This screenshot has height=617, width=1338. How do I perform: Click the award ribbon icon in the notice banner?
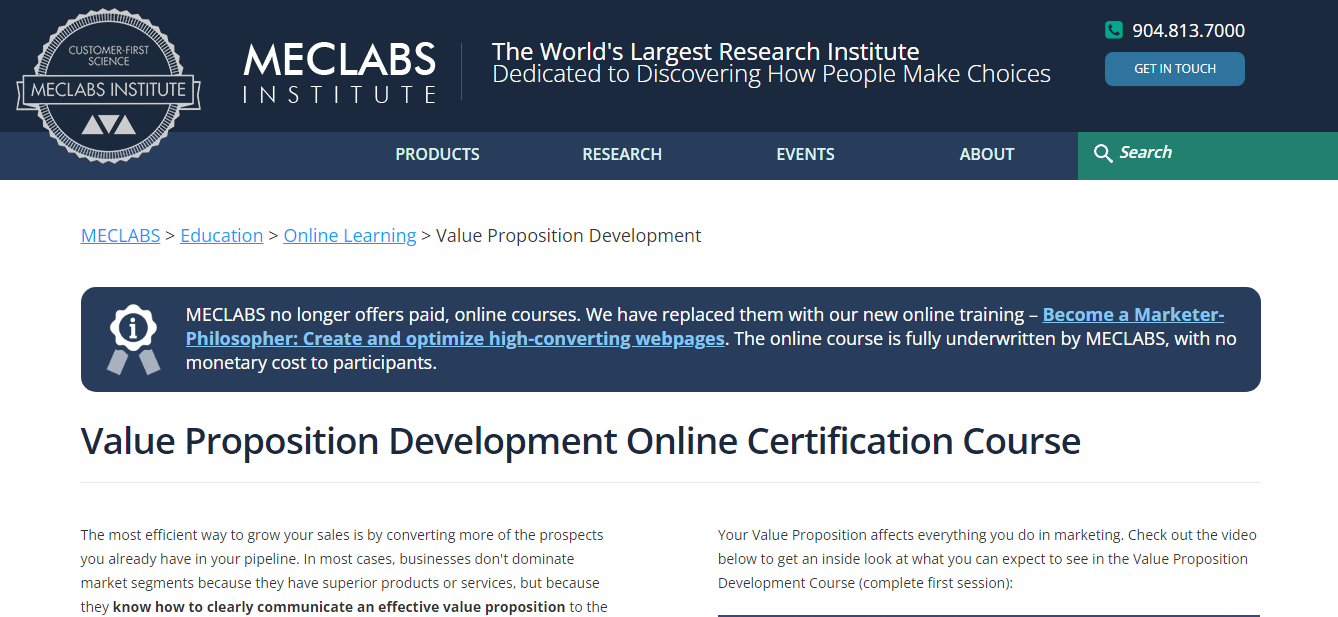(133, 338)
